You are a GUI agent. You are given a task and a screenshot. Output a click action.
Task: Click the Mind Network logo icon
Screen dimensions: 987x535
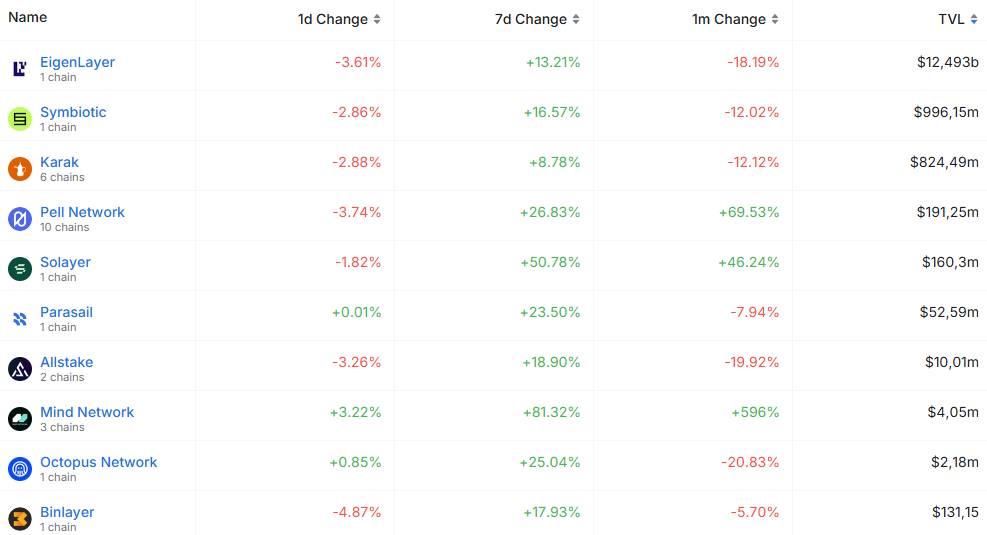coord(20,419)
